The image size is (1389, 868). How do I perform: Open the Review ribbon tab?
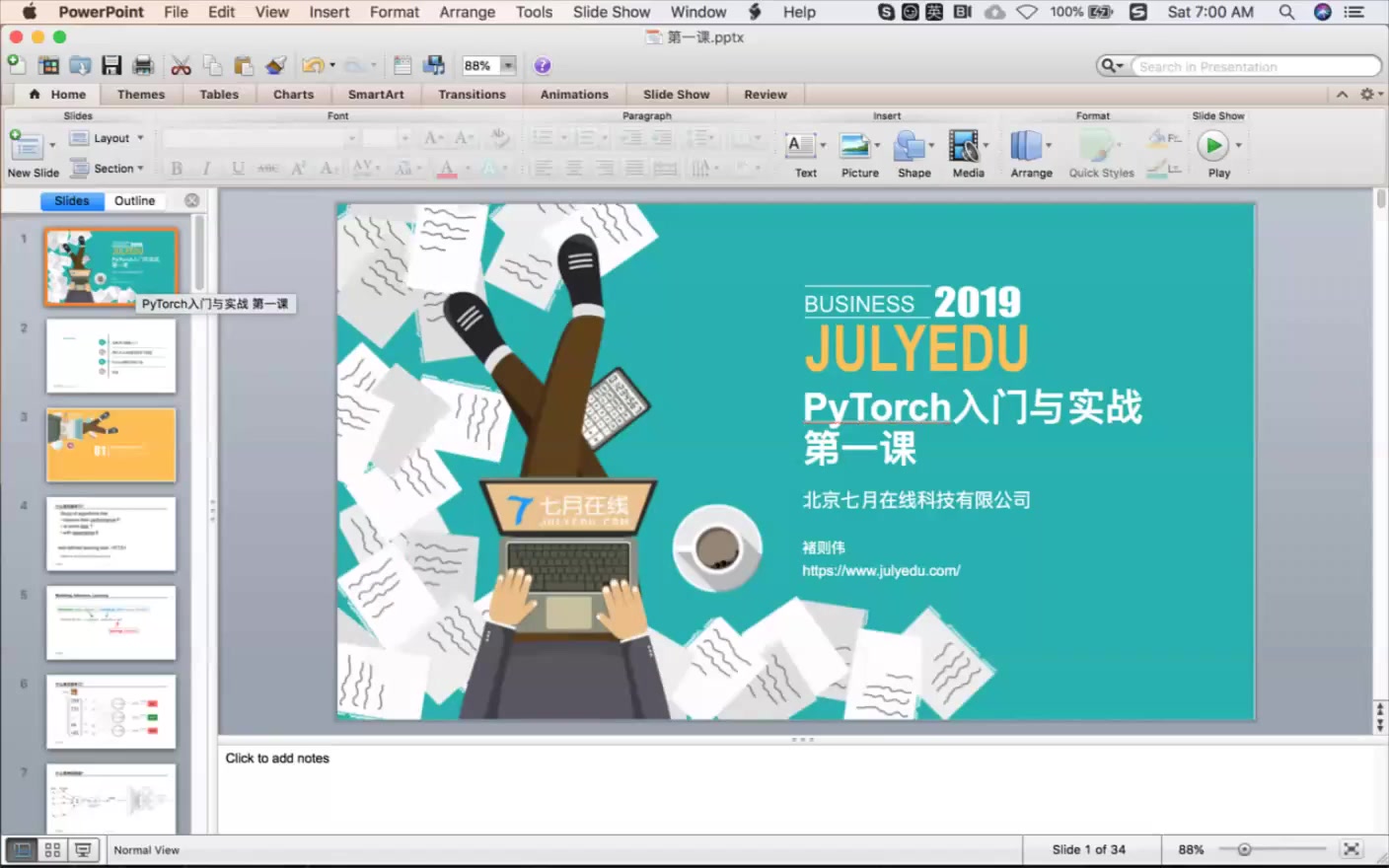click(766, 95)
